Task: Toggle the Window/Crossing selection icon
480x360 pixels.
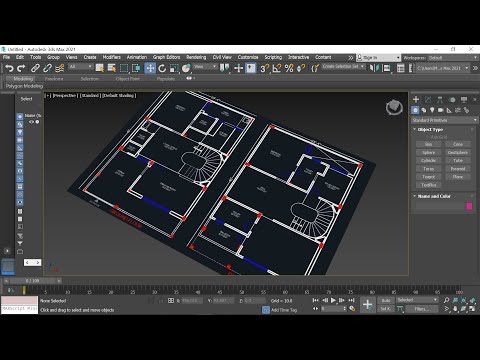Action: (136, 68)
